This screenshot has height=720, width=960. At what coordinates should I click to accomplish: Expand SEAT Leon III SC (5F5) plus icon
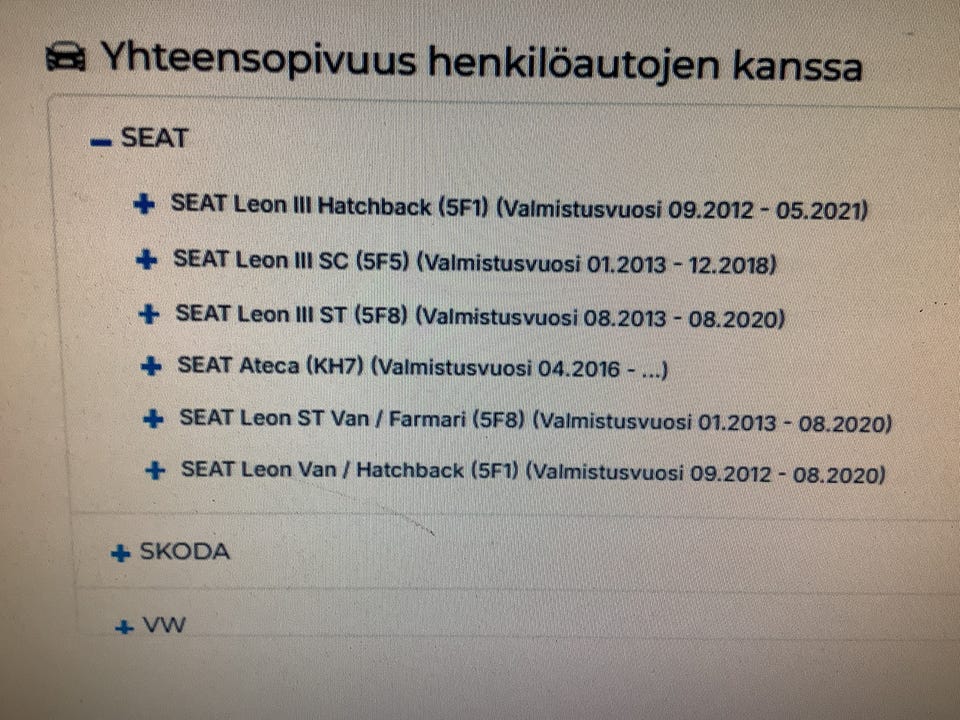tap(146, 260)
